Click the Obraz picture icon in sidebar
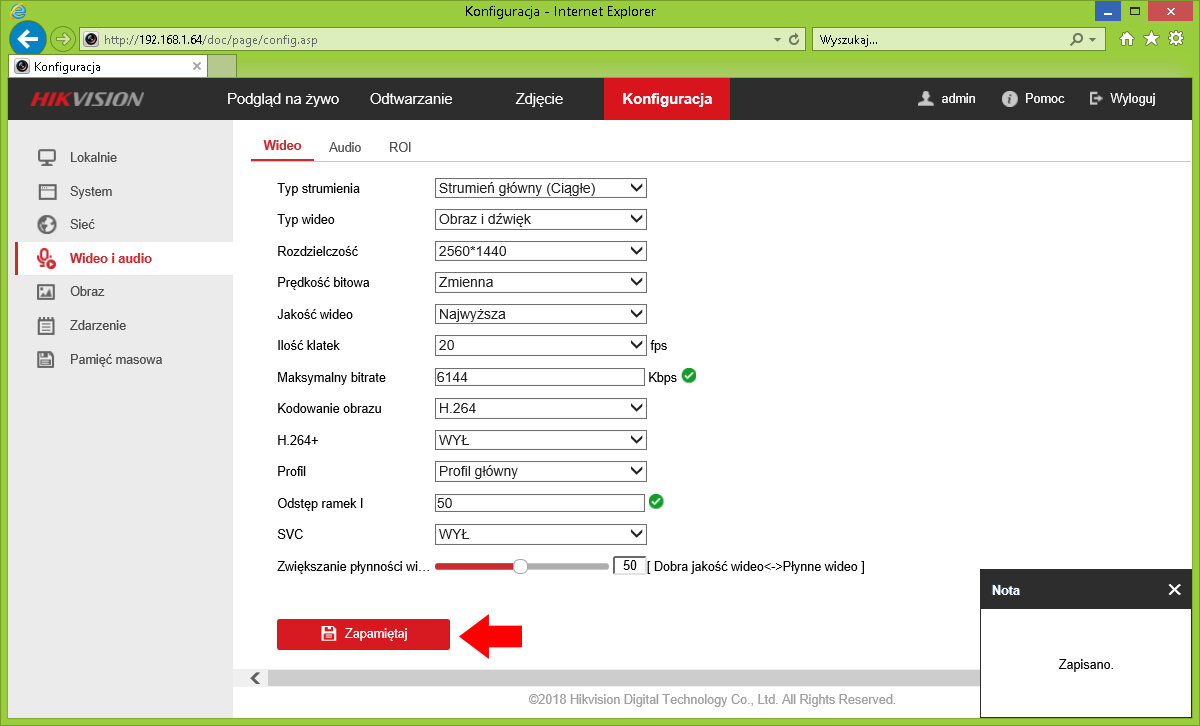 point(46,292)
